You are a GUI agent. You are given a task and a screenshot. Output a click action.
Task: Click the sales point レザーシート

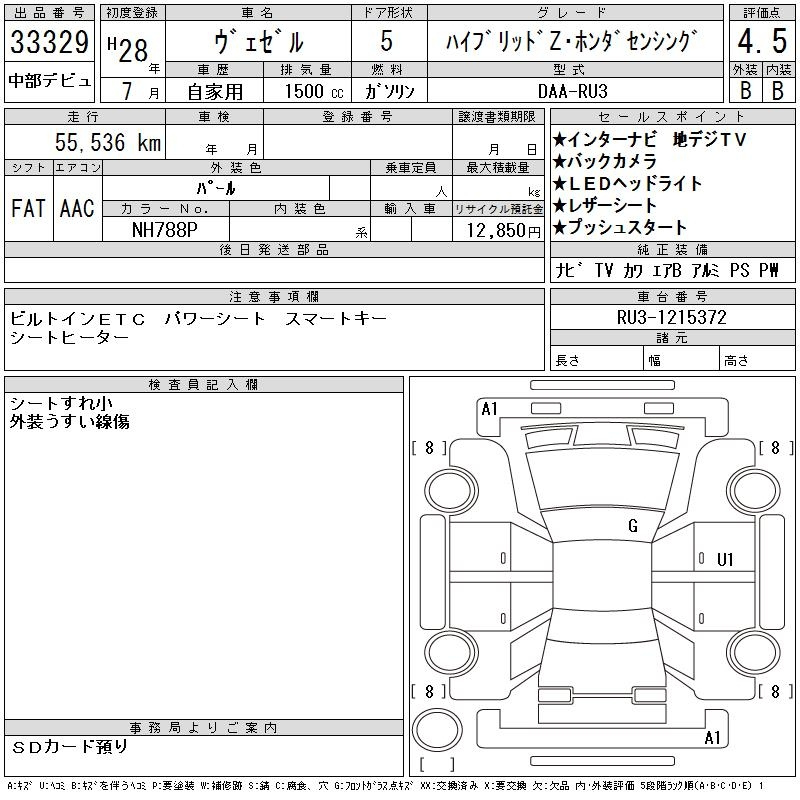(x=605, y=205)
